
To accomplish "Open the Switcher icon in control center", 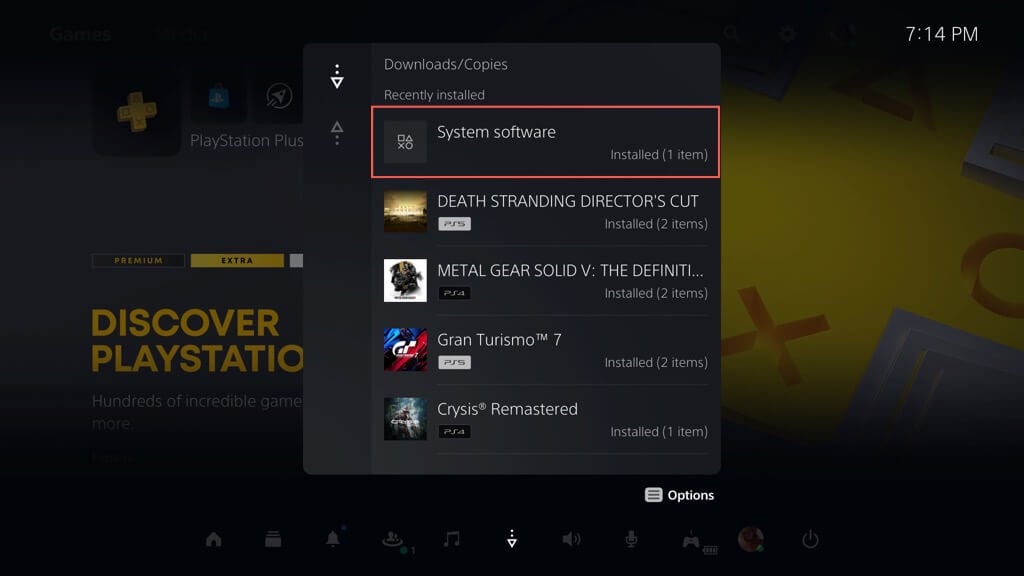I will pyautogui.click(x=273, y=539).
